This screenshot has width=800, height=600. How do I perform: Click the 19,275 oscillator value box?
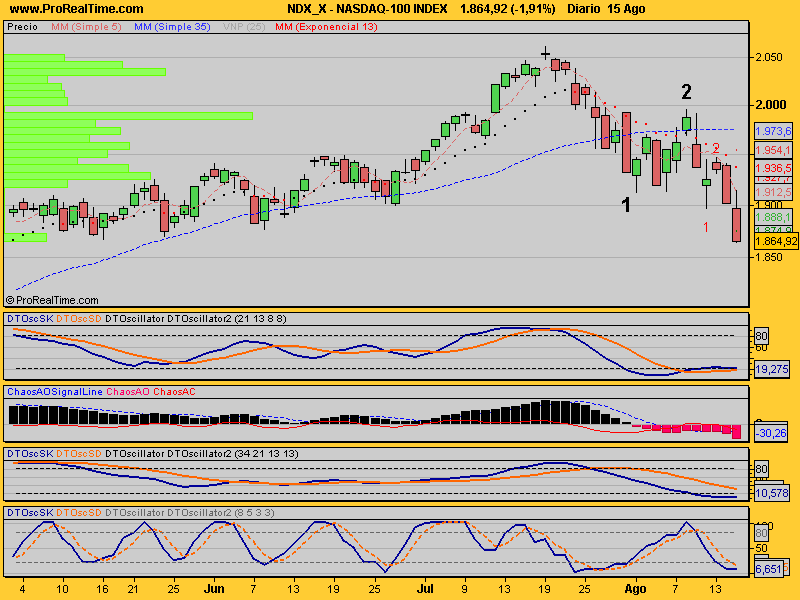click(771, 369)
